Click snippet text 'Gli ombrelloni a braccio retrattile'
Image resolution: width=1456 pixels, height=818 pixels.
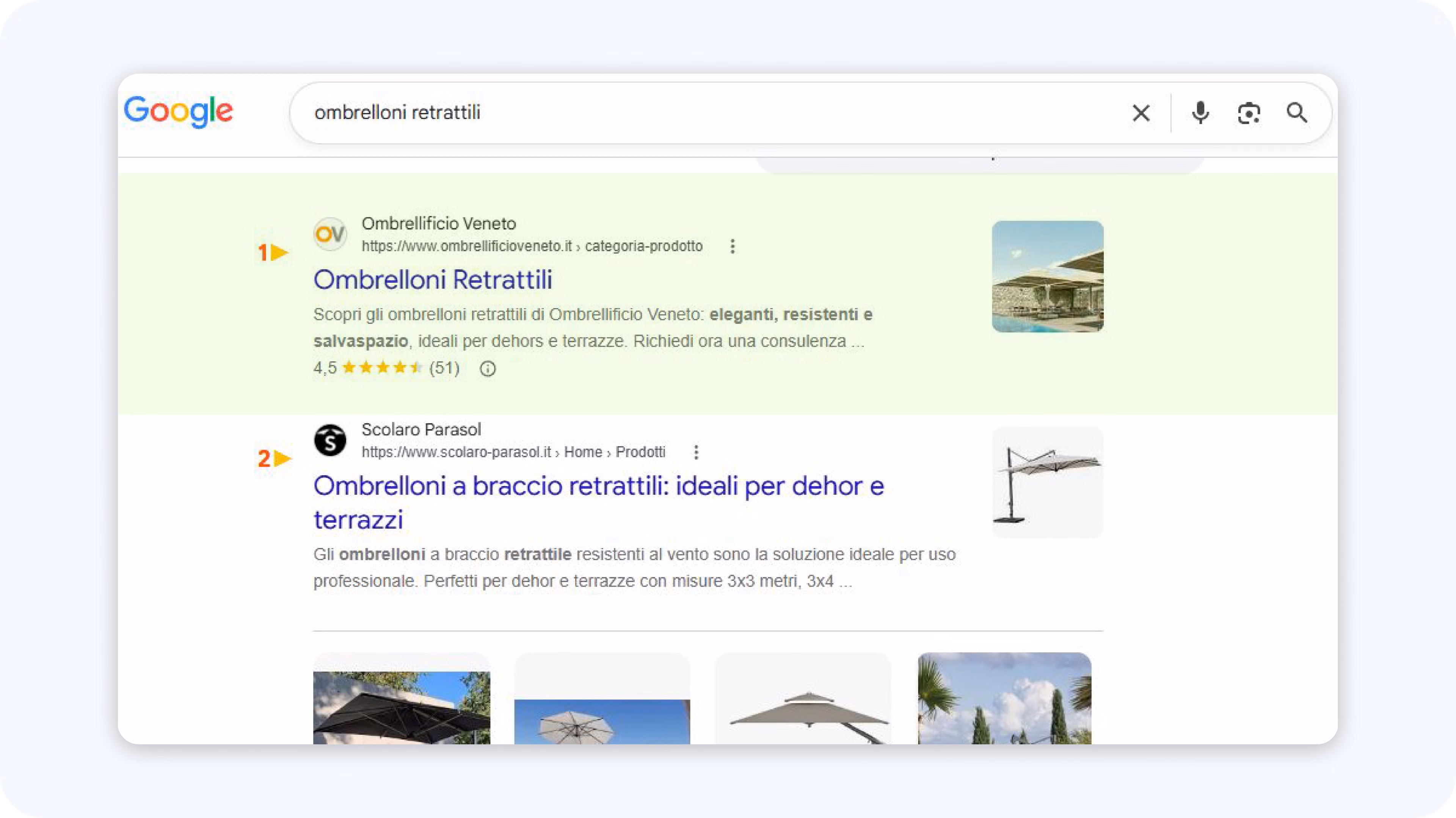(x=442, y=554)
